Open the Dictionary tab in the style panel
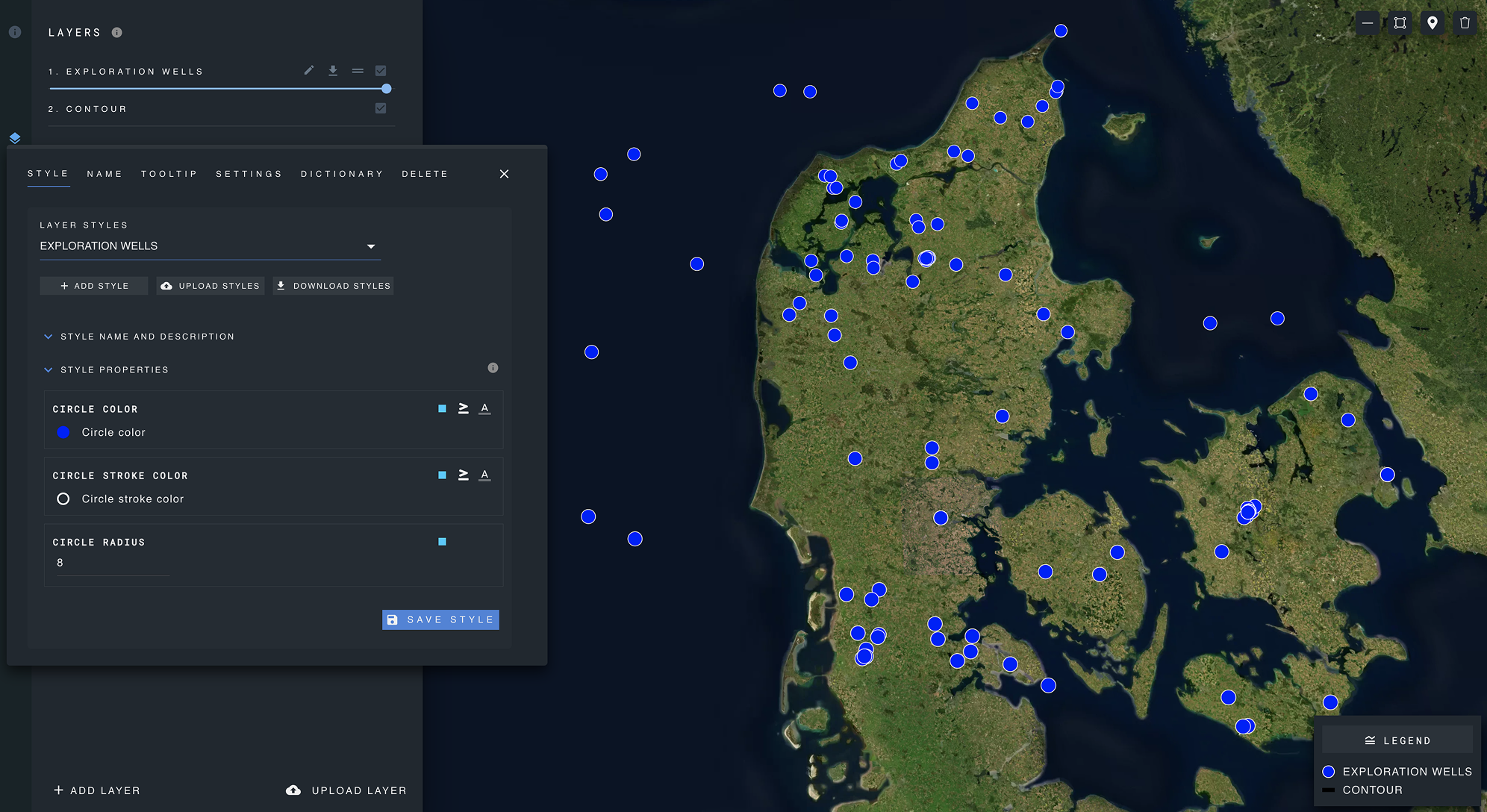The width and height of the screenshot is (1487, 812). [342, 174]
